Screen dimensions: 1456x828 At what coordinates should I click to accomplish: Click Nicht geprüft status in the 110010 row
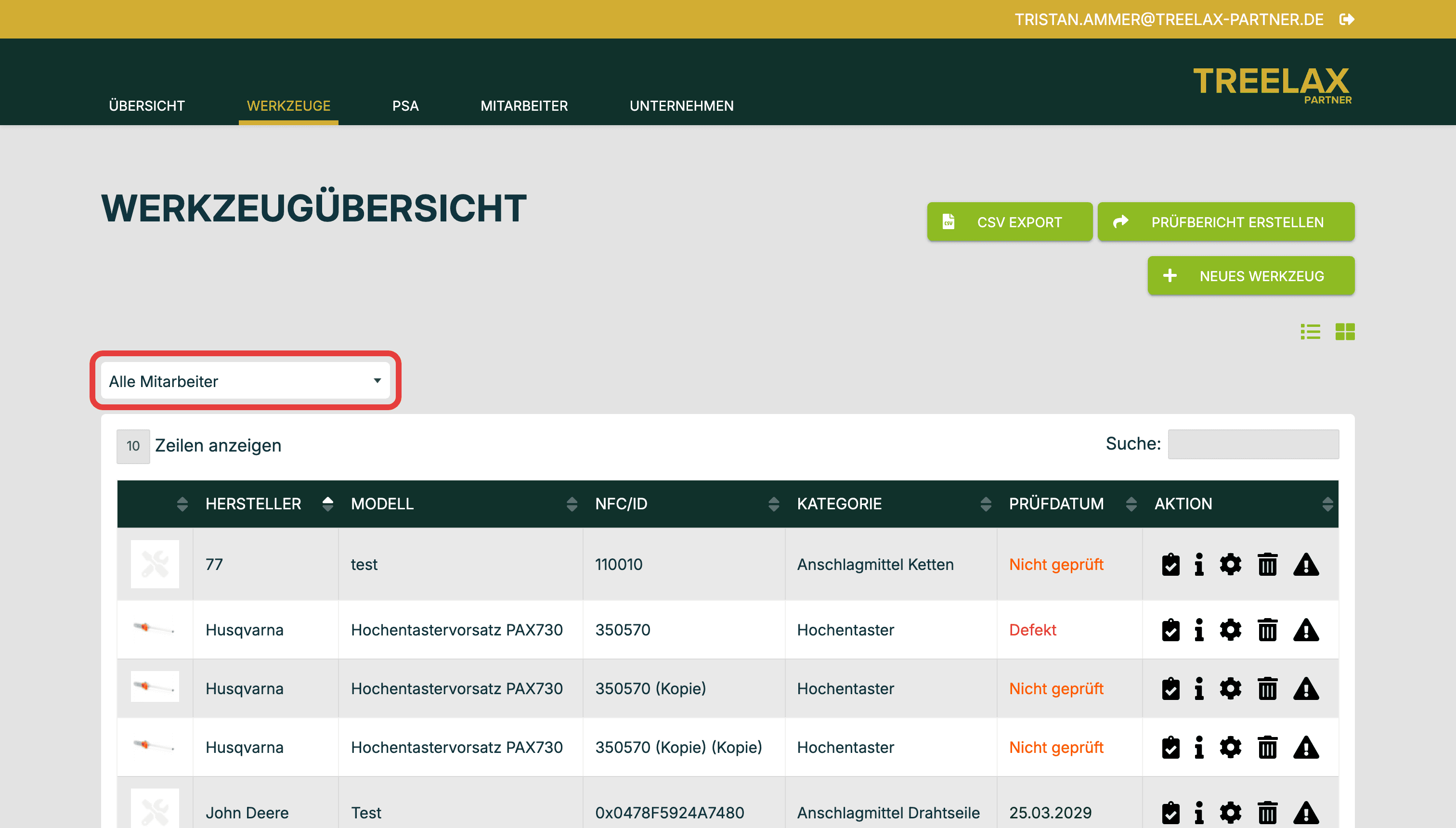[1056, 565]
